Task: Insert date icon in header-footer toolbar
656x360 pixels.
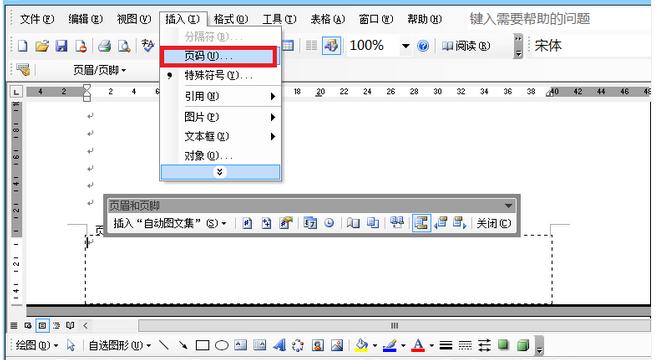Action: (310, 224)
